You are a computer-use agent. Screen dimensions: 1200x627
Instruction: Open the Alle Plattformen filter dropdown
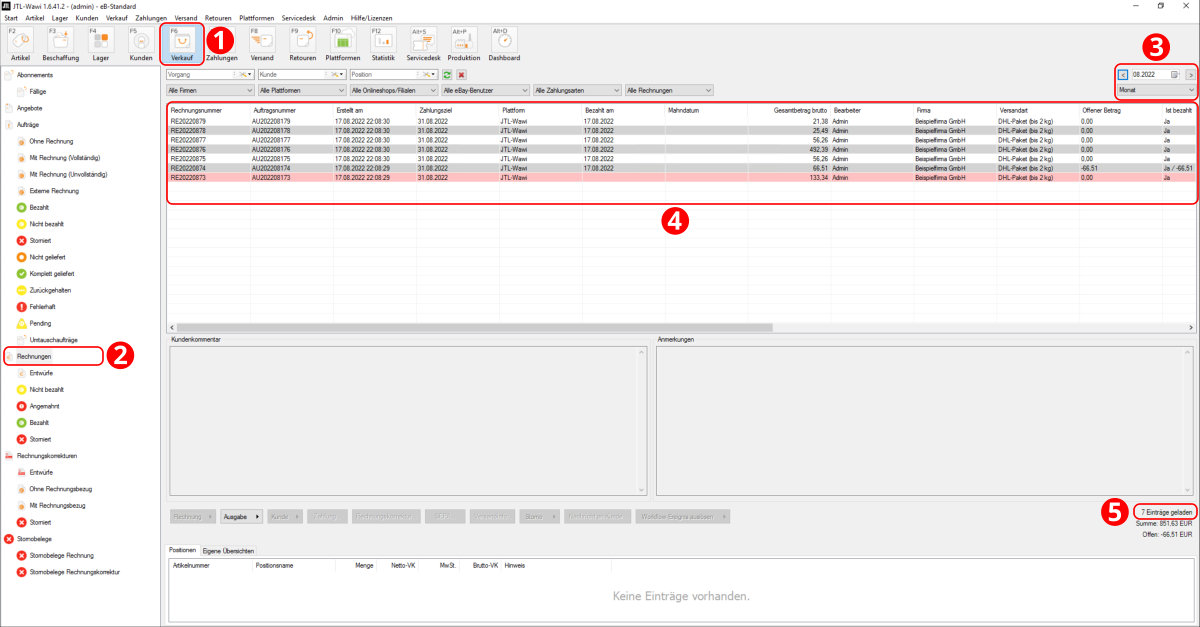point(300,91)
